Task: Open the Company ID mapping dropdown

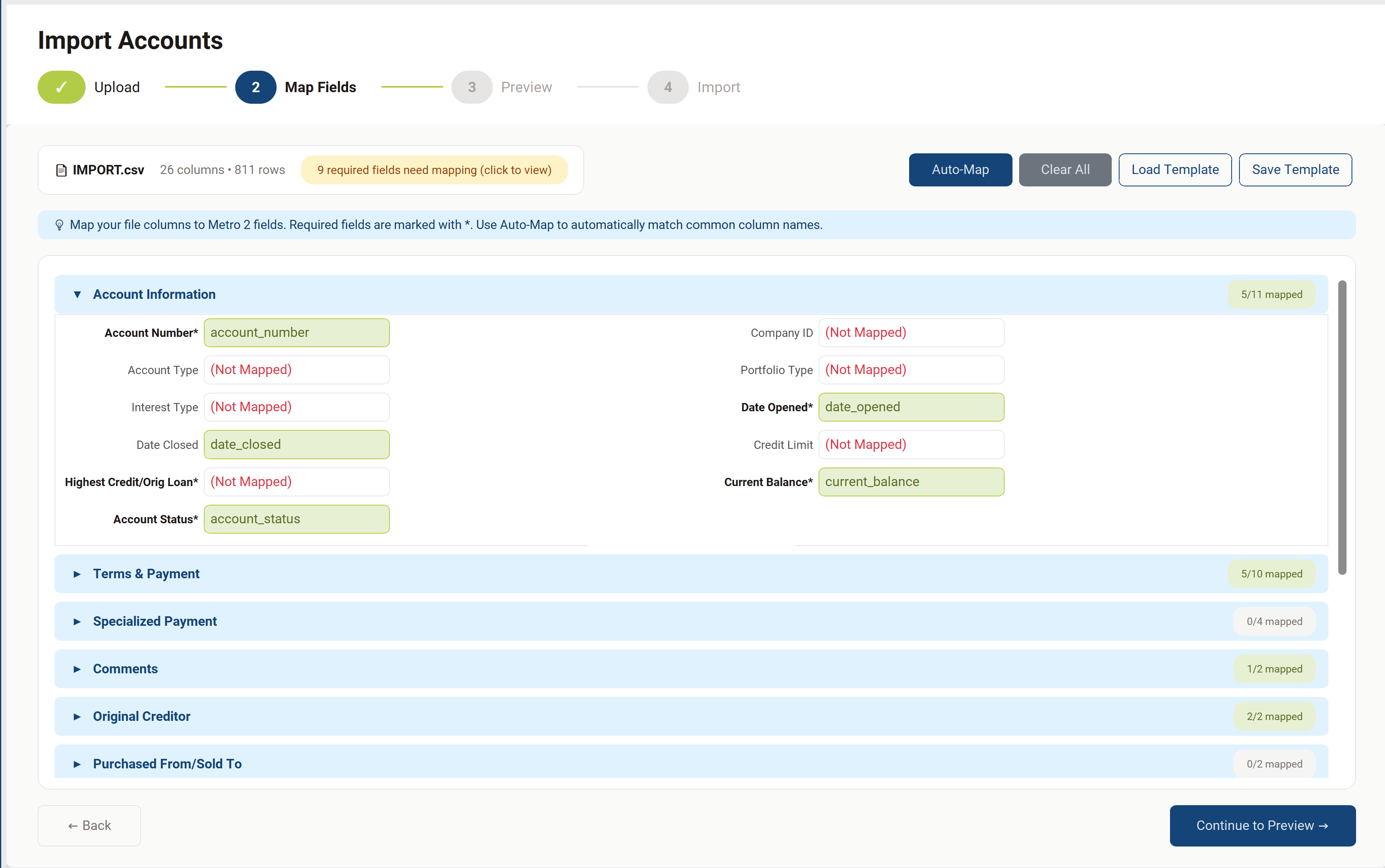Action: [911, 333]
